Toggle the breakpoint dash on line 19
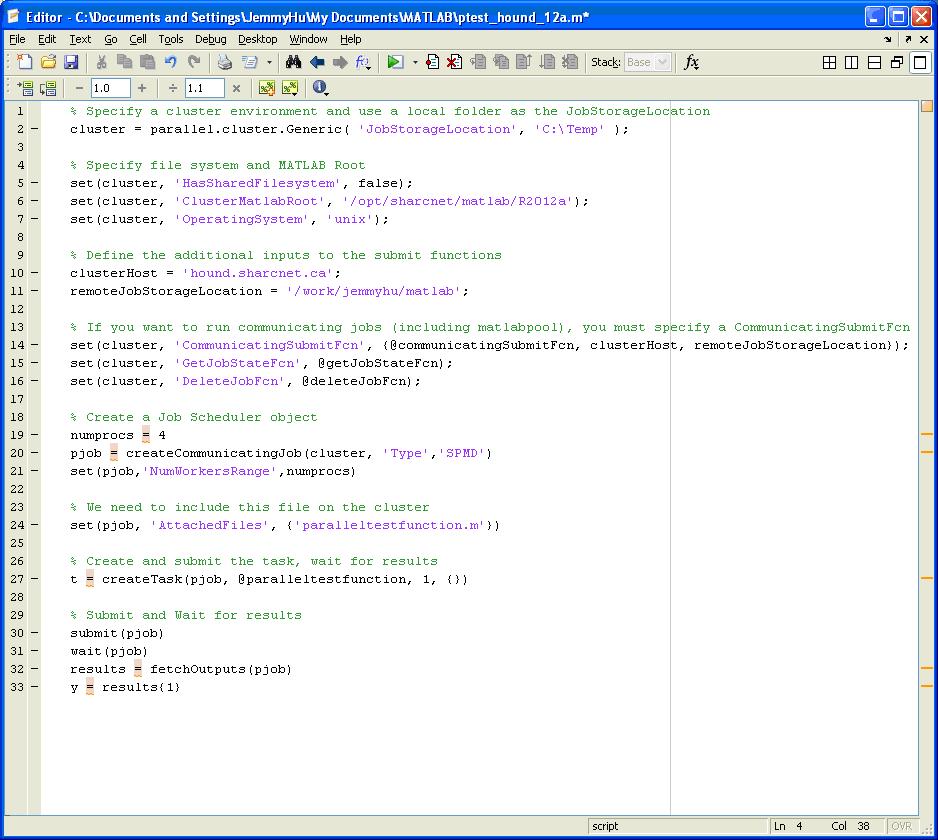Screen dimensions: 938x840 pos(35,435)
